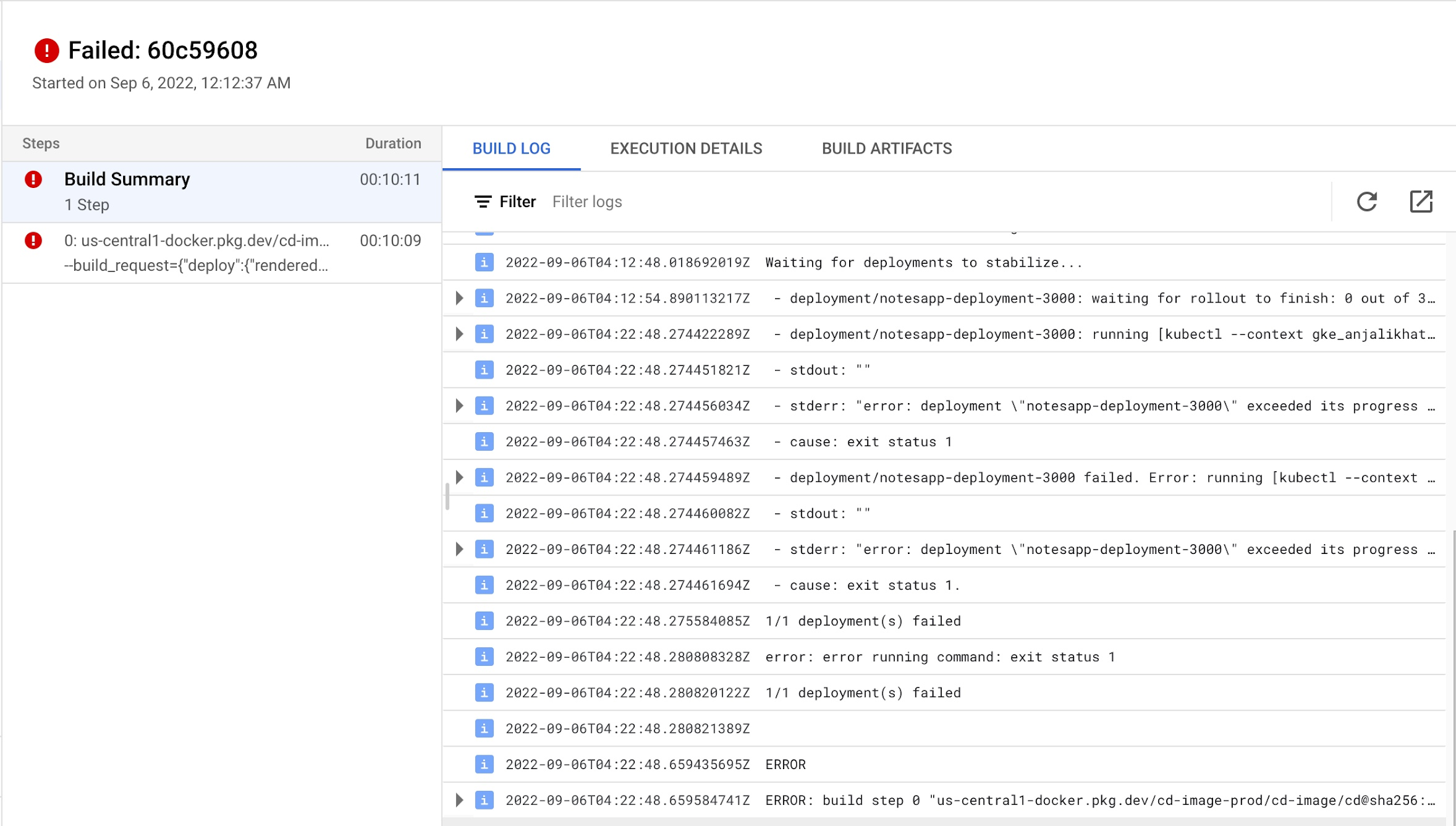Click info icon on 274456034Z stderr row
This screenshot has width=1456, height=826.
[x=484, y=406]
